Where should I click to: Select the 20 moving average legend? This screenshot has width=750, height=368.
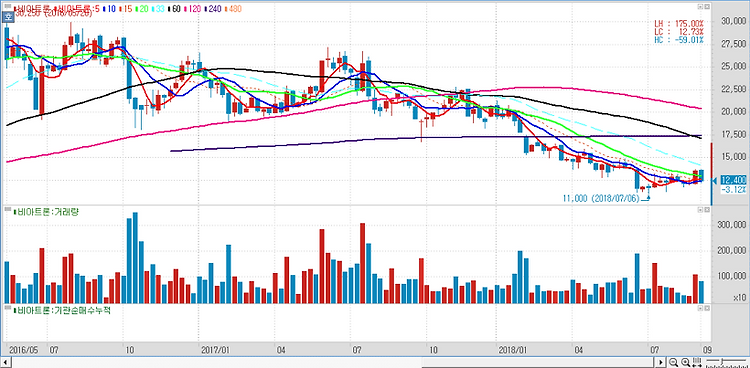(x=143, y=9)
